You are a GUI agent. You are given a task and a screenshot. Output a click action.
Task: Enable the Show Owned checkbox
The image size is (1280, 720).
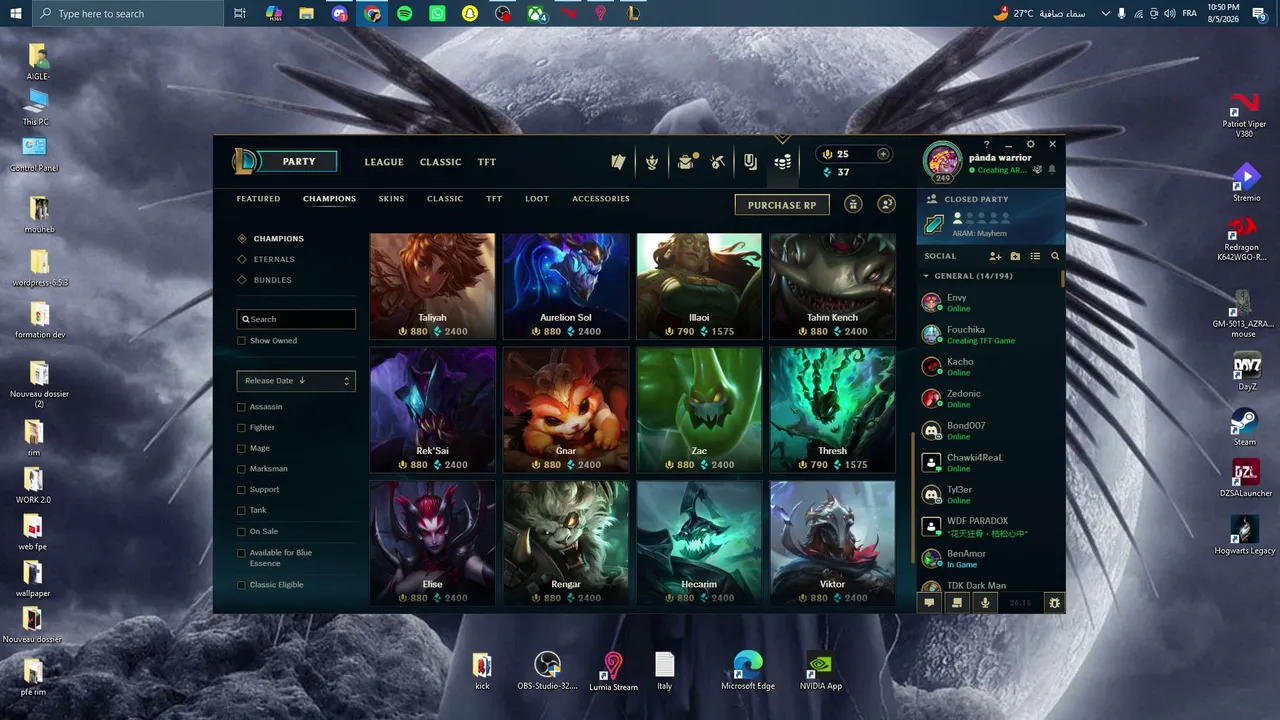241,341
